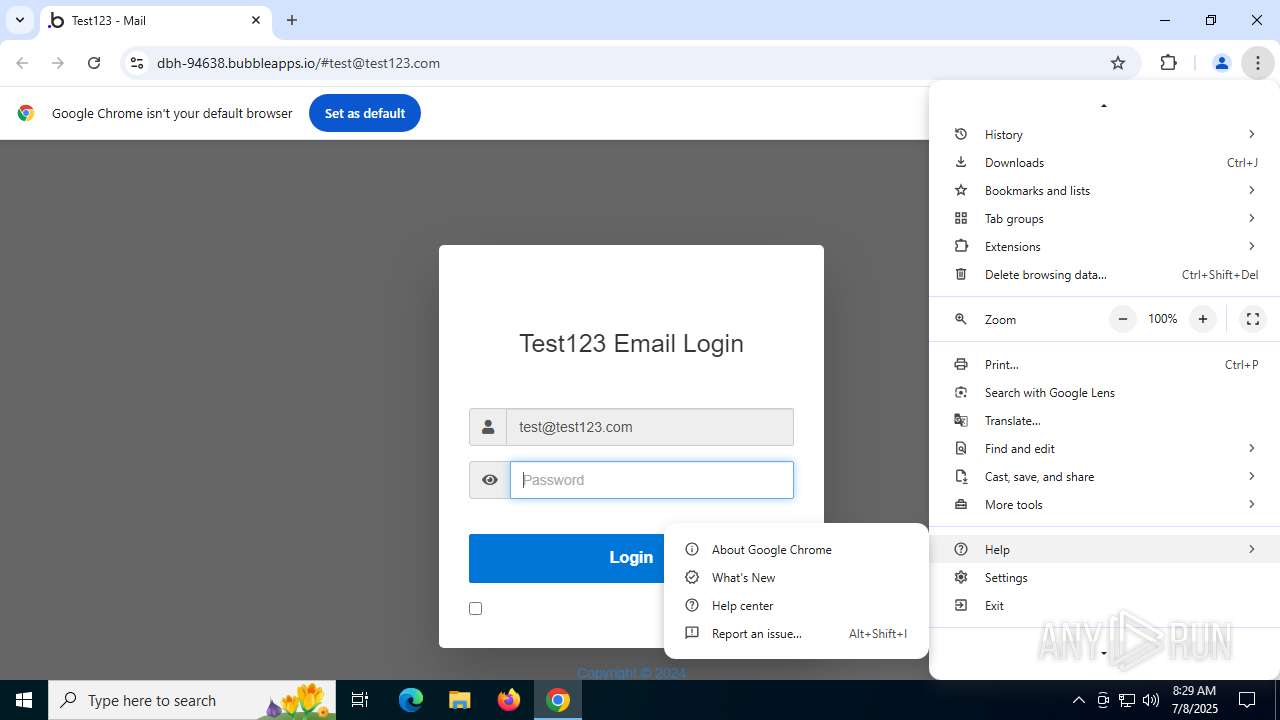Viewport: 1280px width, 720px height.
Task: Enter fullscreen mode via zoom row icon
Action: [1252, 319]
